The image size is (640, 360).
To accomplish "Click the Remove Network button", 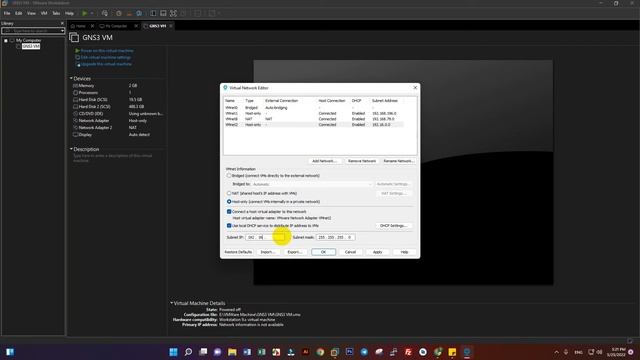I will coord(362,161).
